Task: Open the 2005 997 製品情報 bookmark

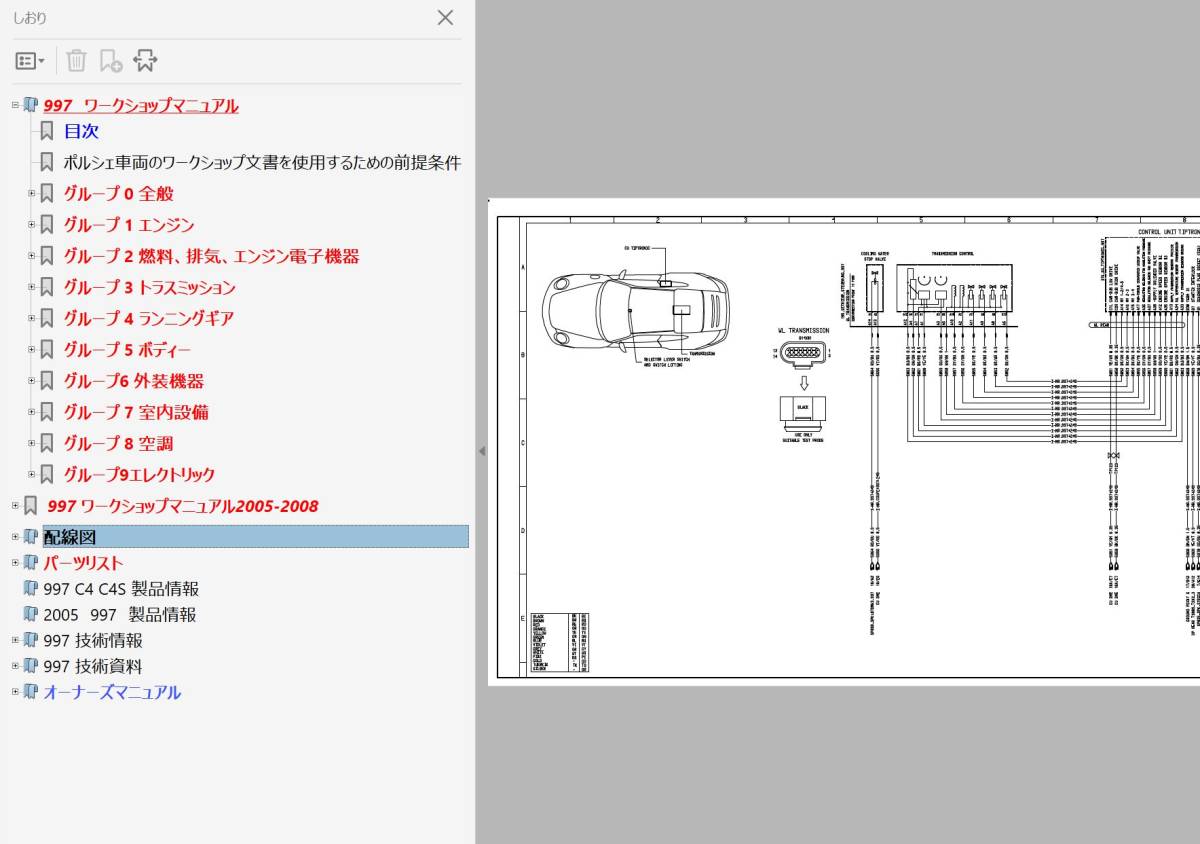Action: tap(120, 614)
